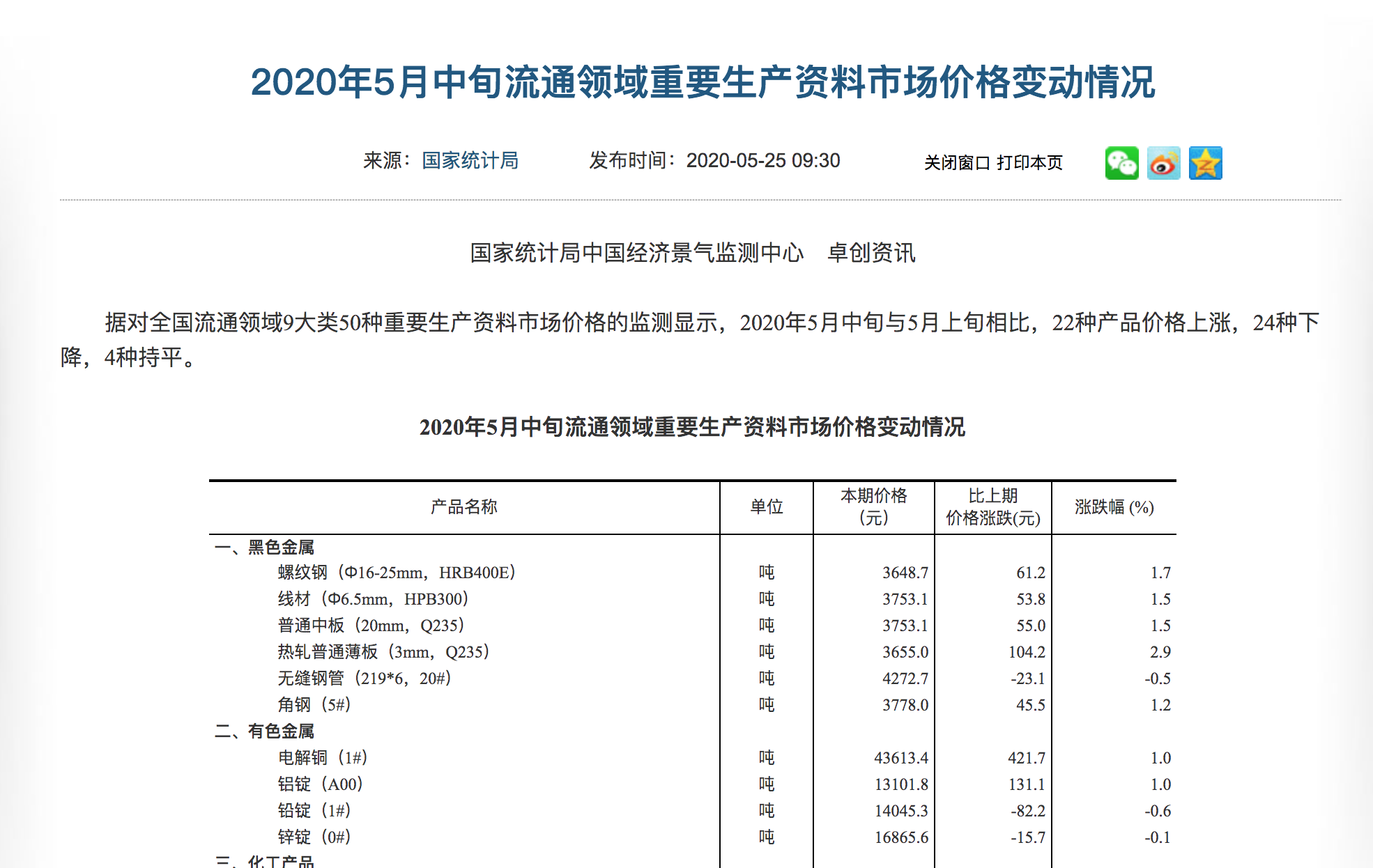Click the Weibo share icon
1373x868 pixels.
(1163, 163)
